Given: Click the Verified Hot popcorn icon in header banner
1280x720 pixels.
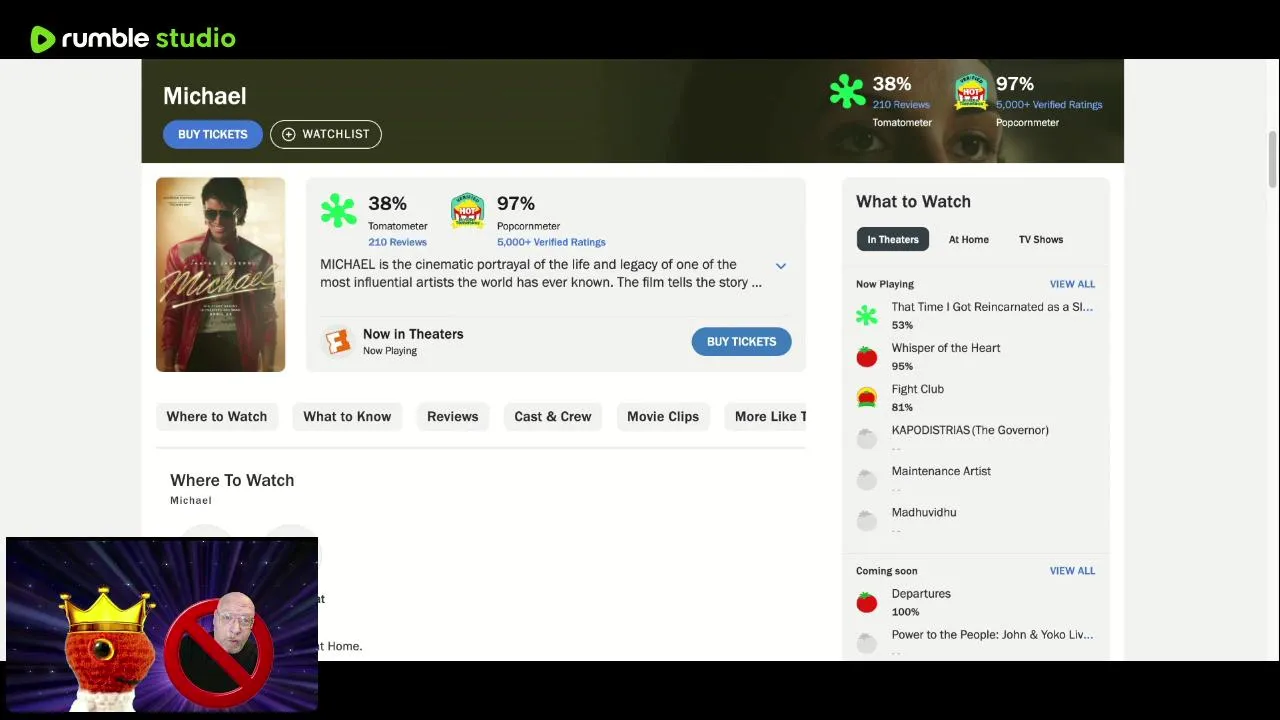Looking at the screenshot, I should pyautogui.click(x=971, y=92).
